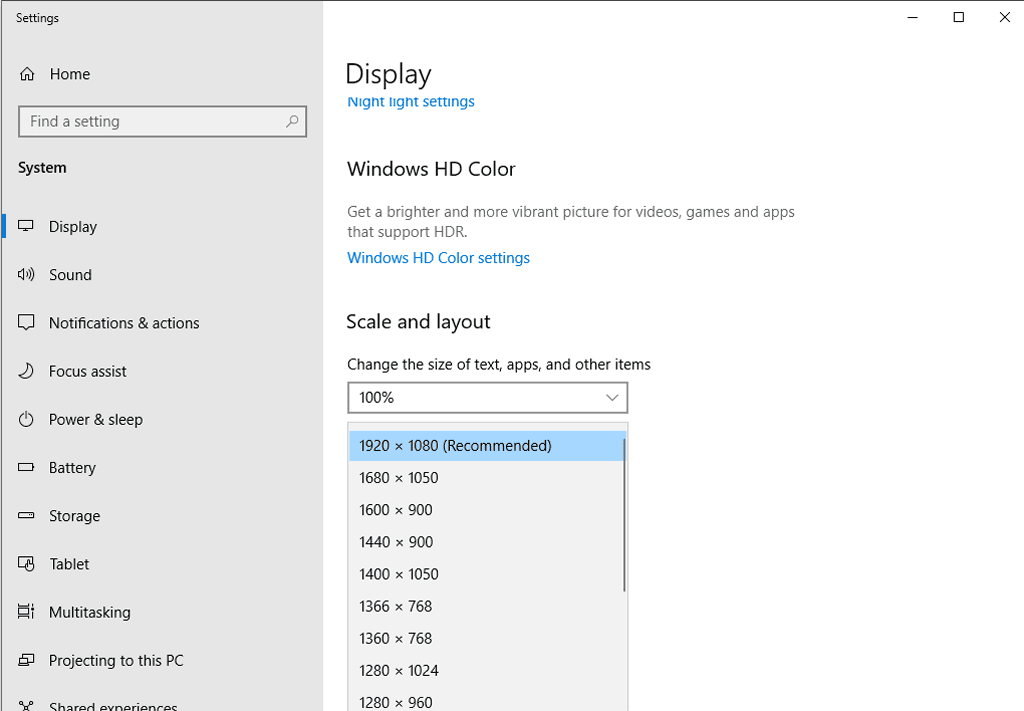Open Power & sleep settings icon
The width and height of the screenshot is (1024, 711).
tap(26, 419)
